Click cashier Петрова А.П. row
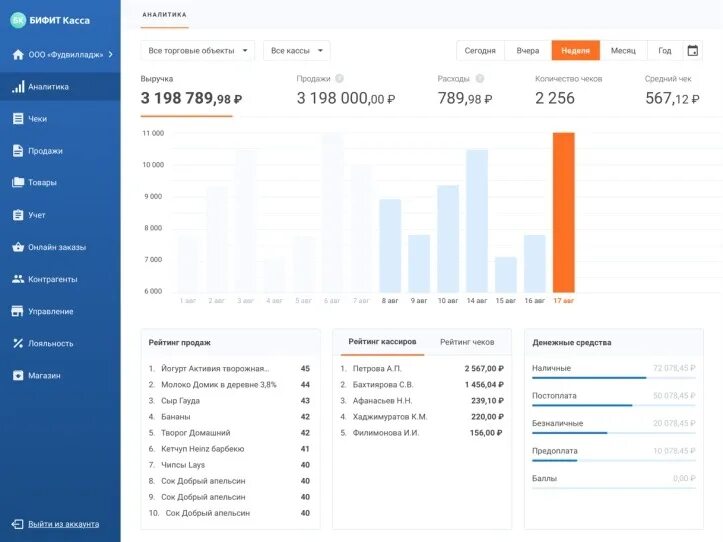This screenshot has height=542, width=723. point(422,369)
